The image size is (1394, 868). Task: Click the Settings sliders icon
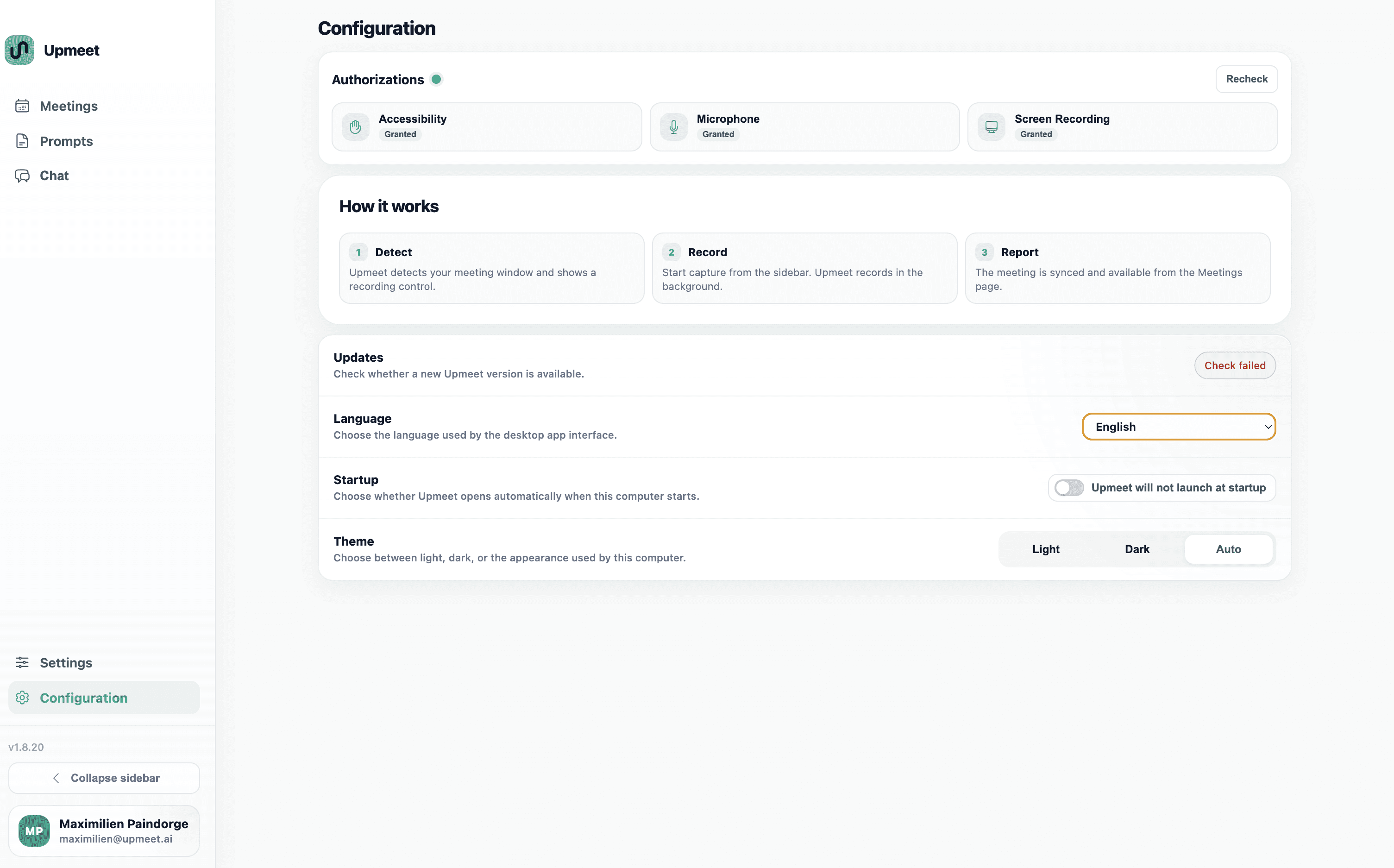22,662
